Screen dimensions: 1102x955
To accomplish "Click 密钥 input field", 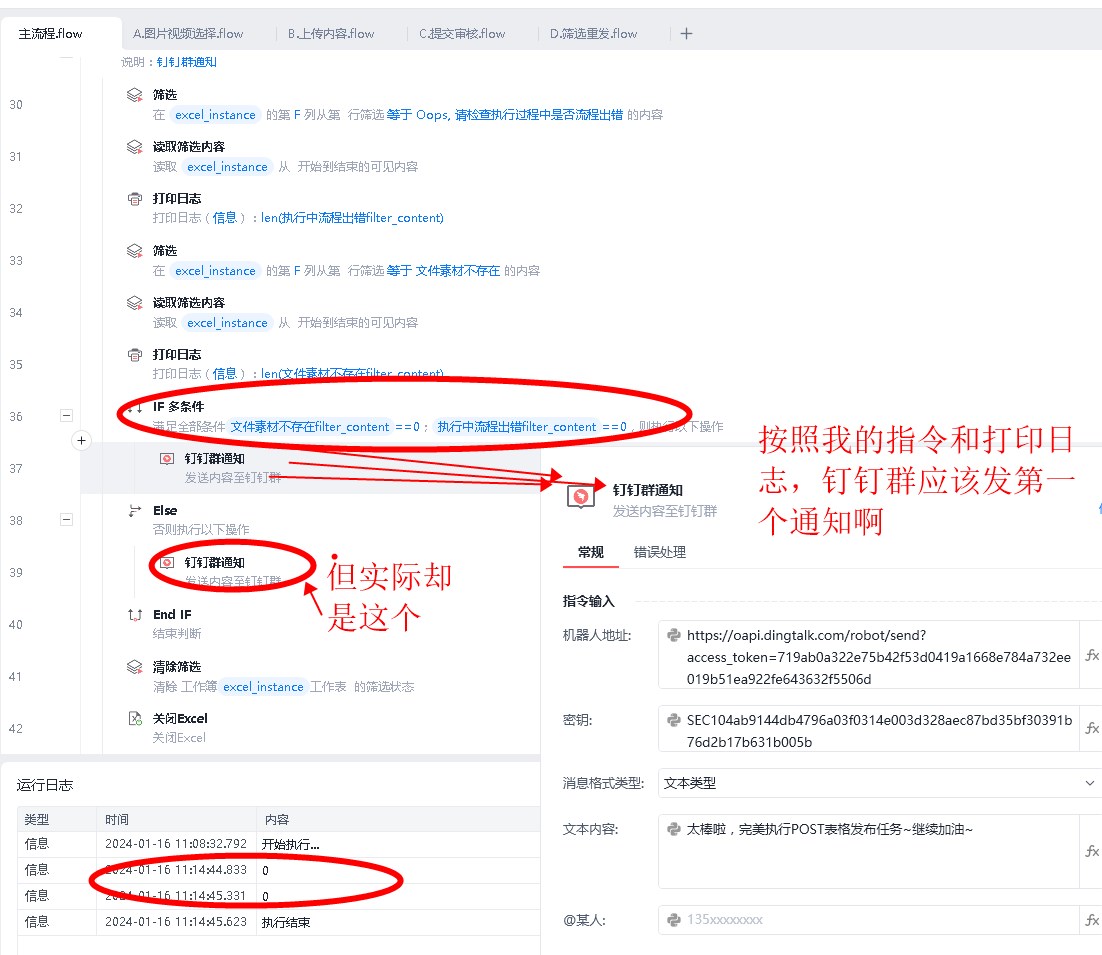I will click(869, 730).
